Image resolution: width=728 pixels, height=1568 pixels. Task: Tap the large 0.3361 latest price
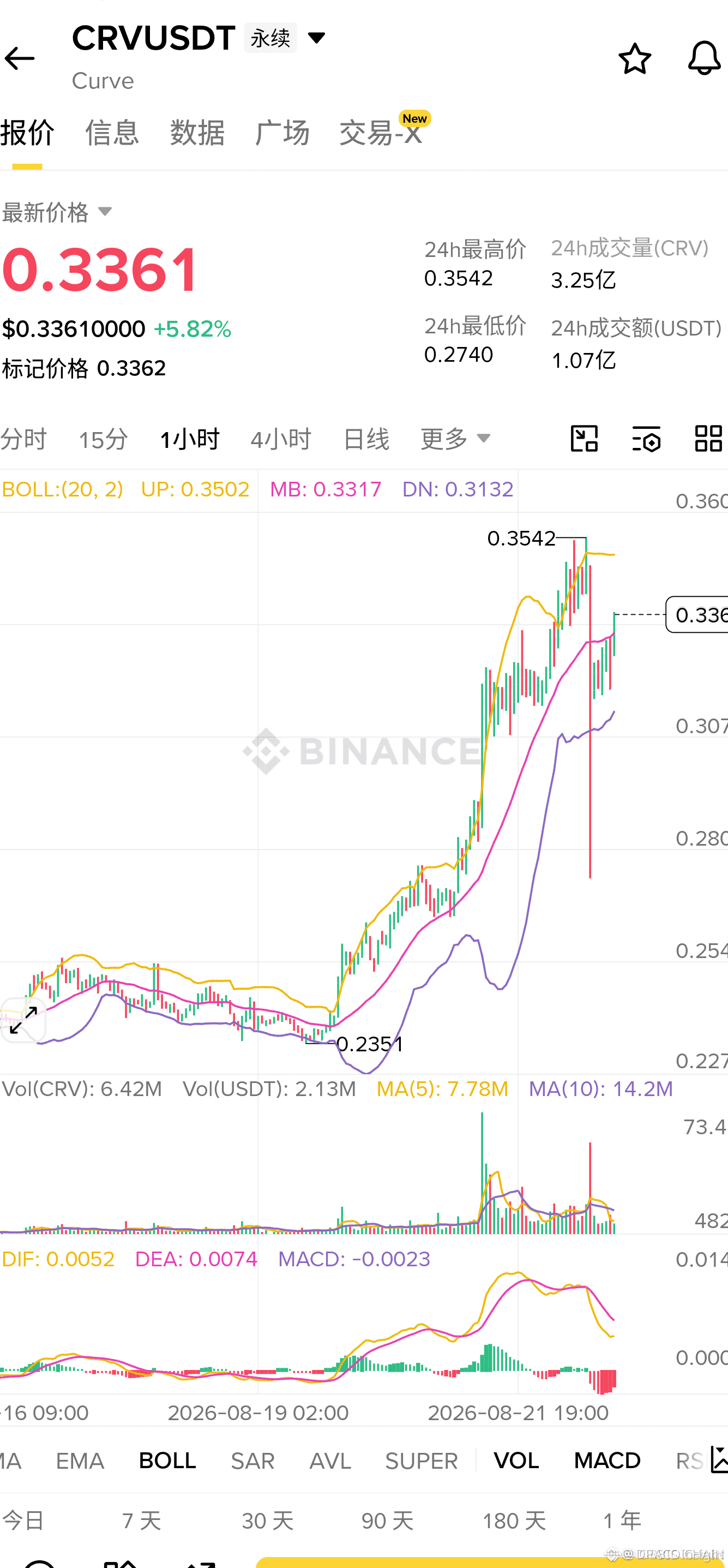tap(100, 269)
